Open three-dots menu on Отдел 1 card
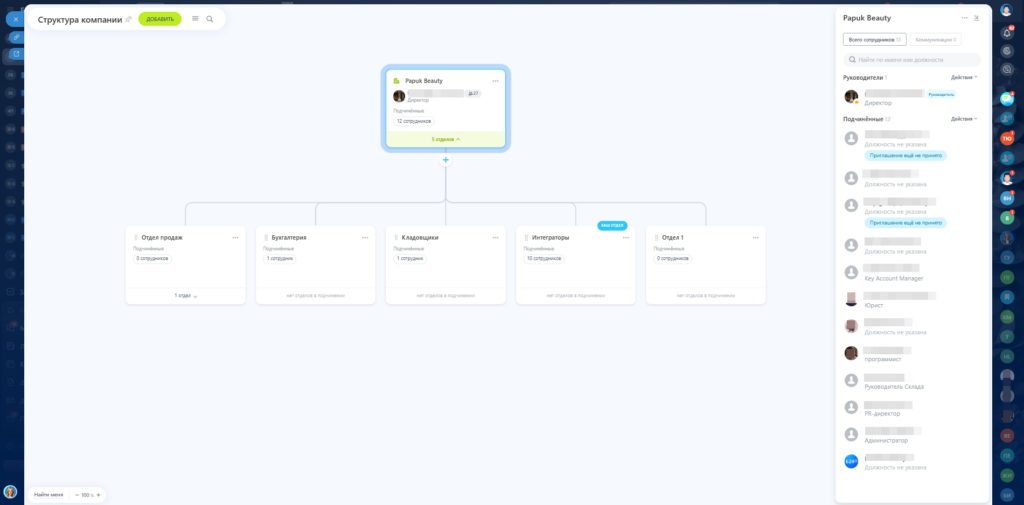The image size is (1024, 505). pos(756,238)
